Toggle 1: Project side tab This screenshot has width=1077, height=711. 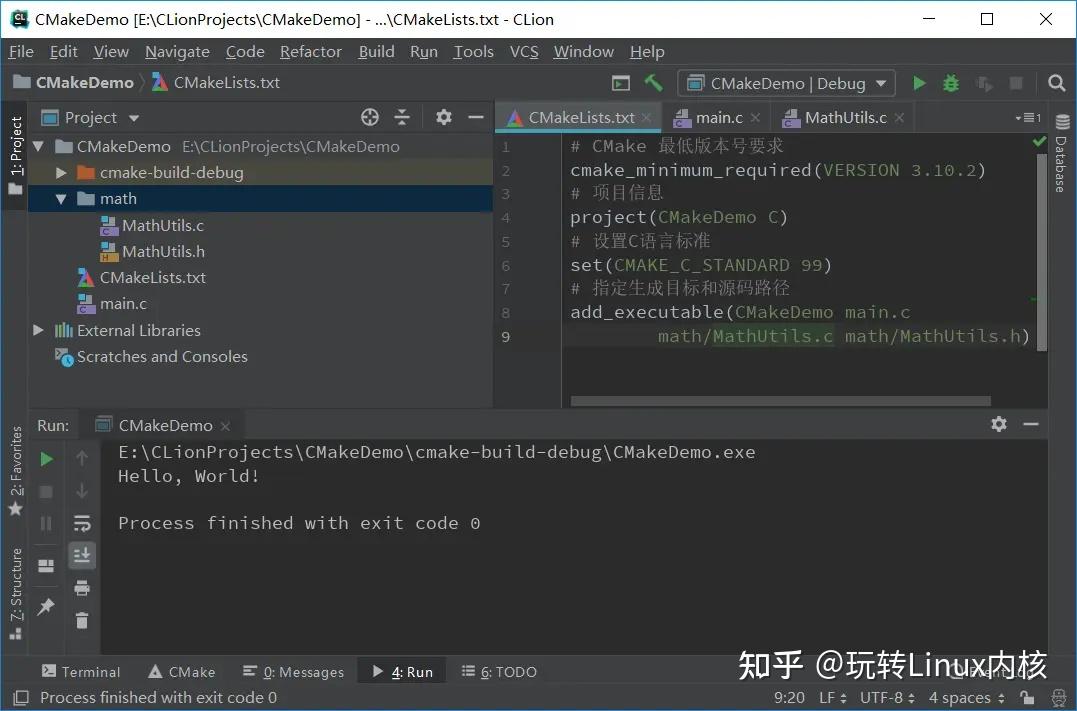(15, 154)
